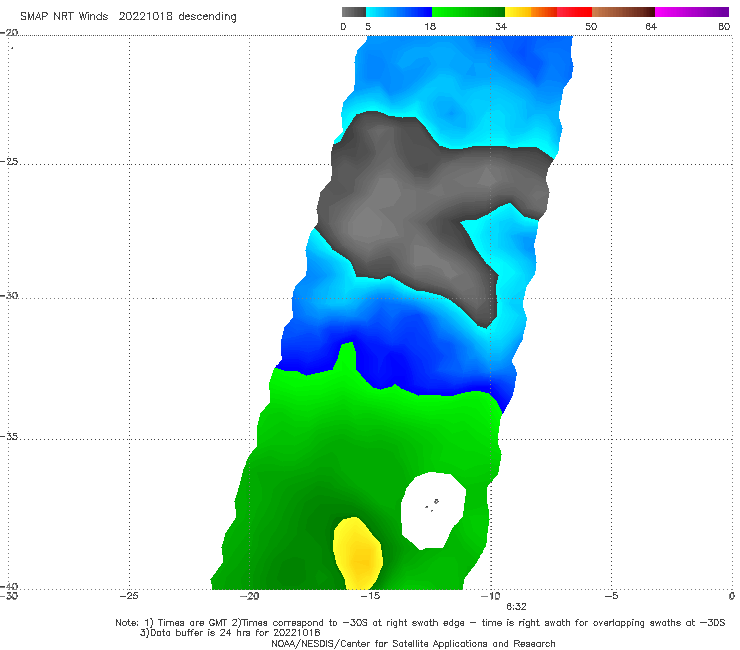
Task: Click the '-20' longitude label on the bottom axis
Action: [249, 596]
